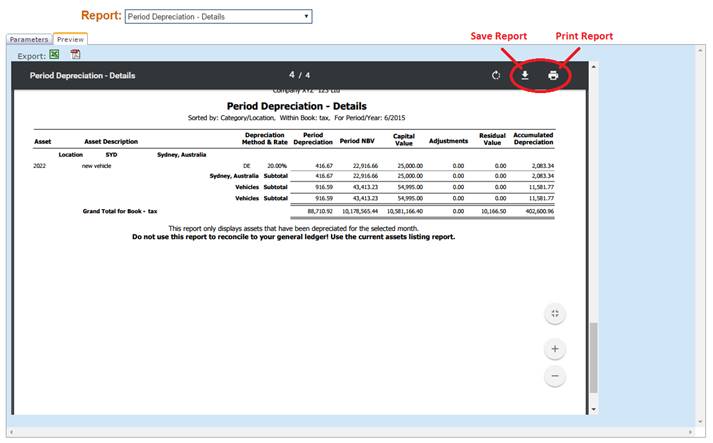Export report to Excel icon
The height and width of the screenshot is (443, 713).
pos(54,55)
